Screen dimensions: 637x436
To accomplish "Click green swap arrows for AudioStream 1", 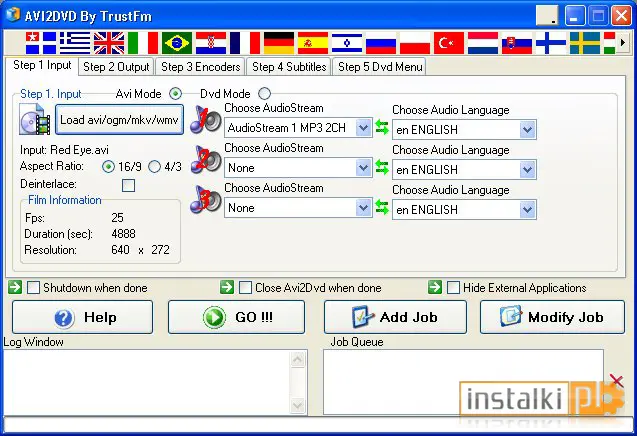I will click(381, 127).
